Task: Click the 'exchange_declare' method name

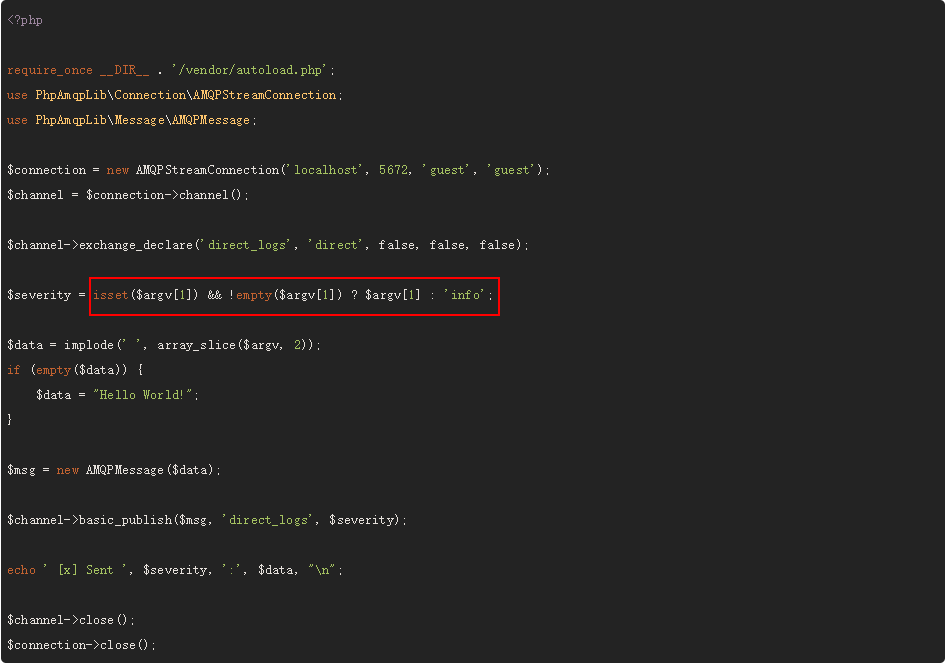Action: [x=136, y=245]
